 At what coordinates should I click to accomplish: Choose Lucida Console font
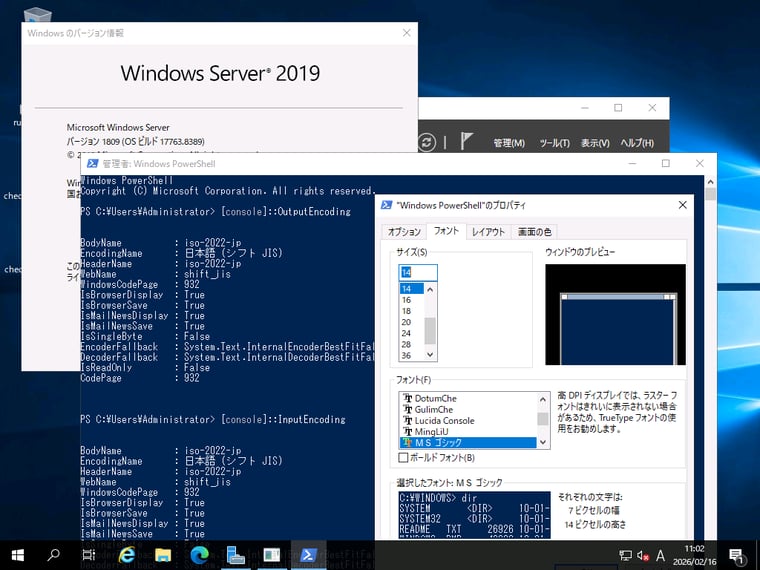468,421
